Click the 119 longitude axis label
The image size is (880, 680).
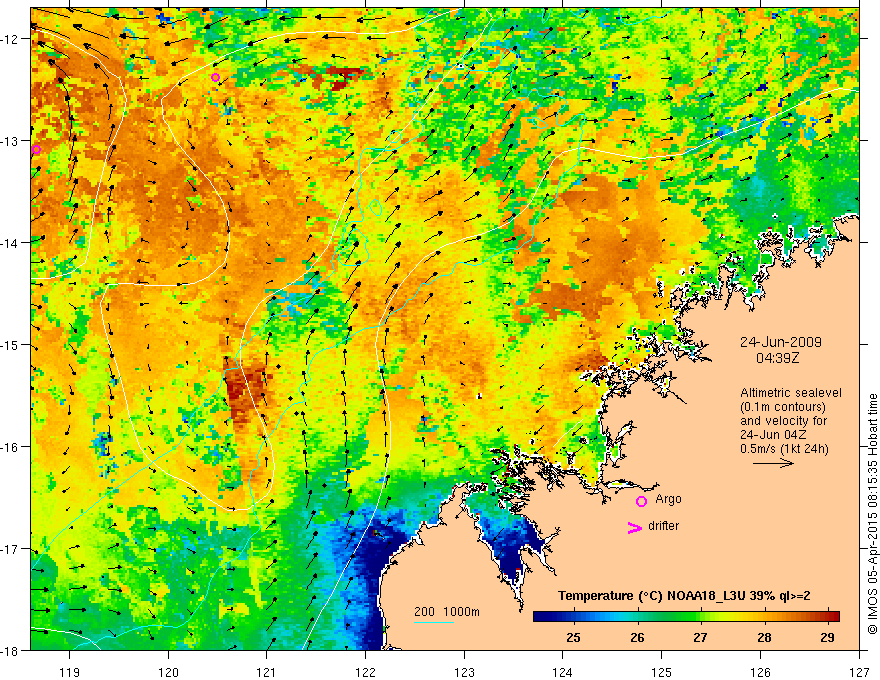[69, 672]
